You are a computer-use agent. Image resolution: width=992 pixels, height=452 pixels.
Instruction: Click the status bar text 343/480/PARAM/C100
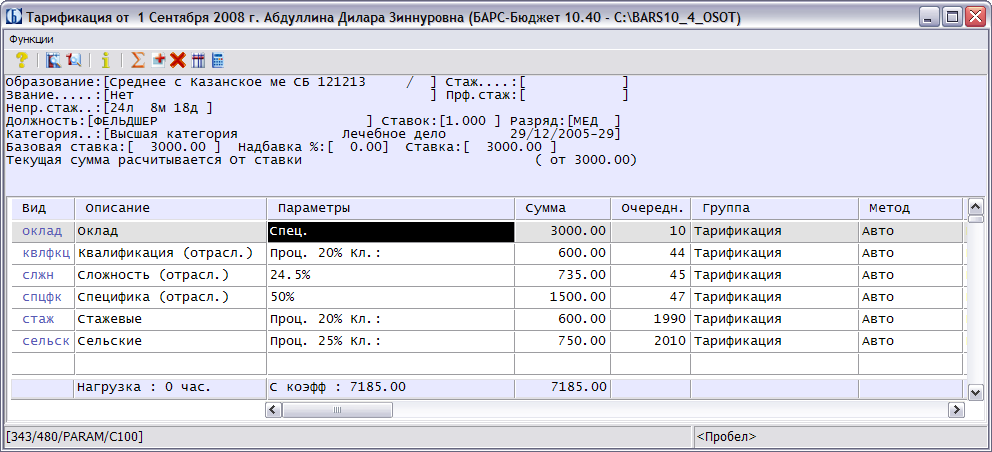(75, 436)
